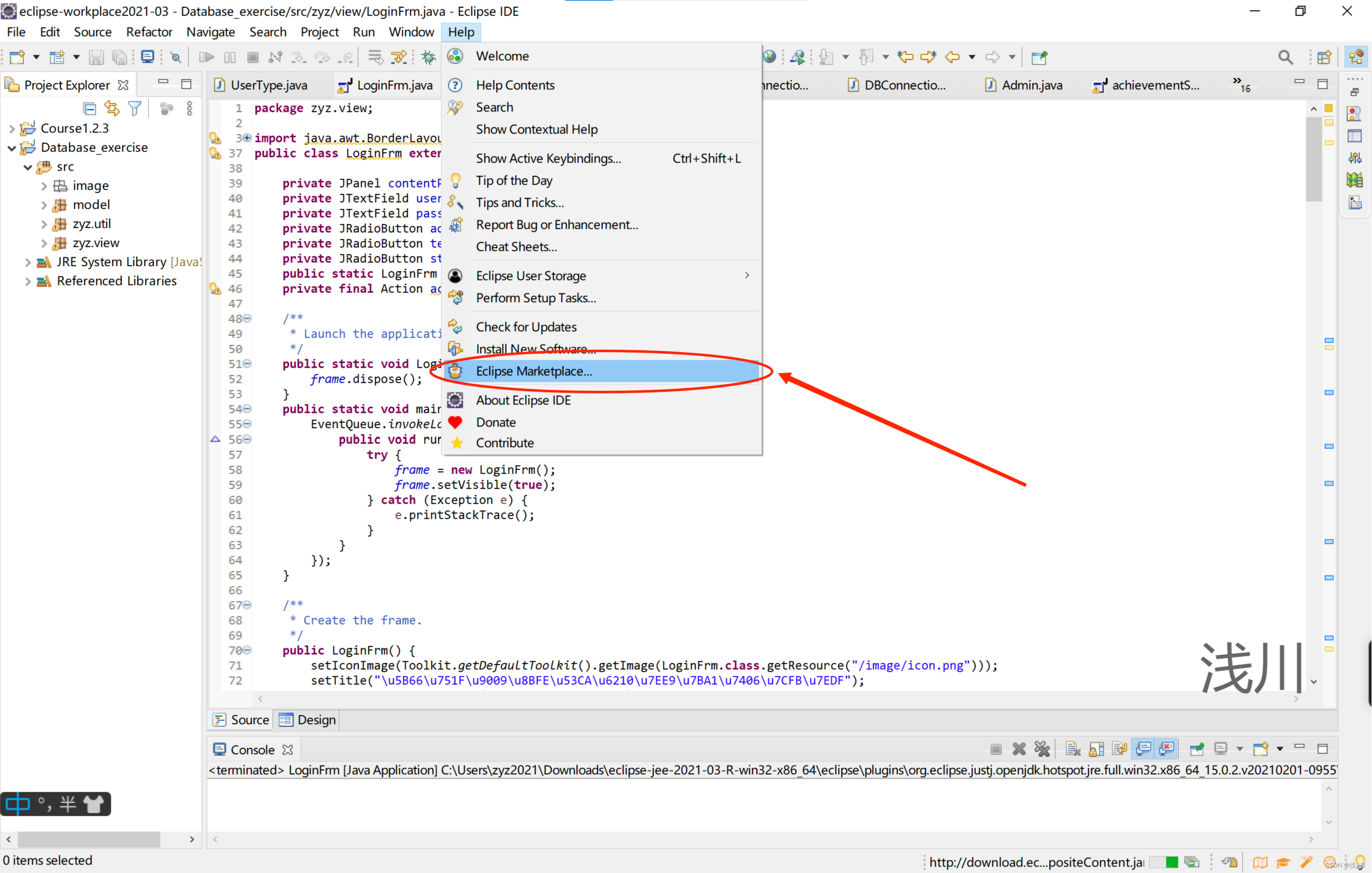1372x873 pixels.
Task: Open Project Explorer view menu dots
Action: [x=190, y=108]
